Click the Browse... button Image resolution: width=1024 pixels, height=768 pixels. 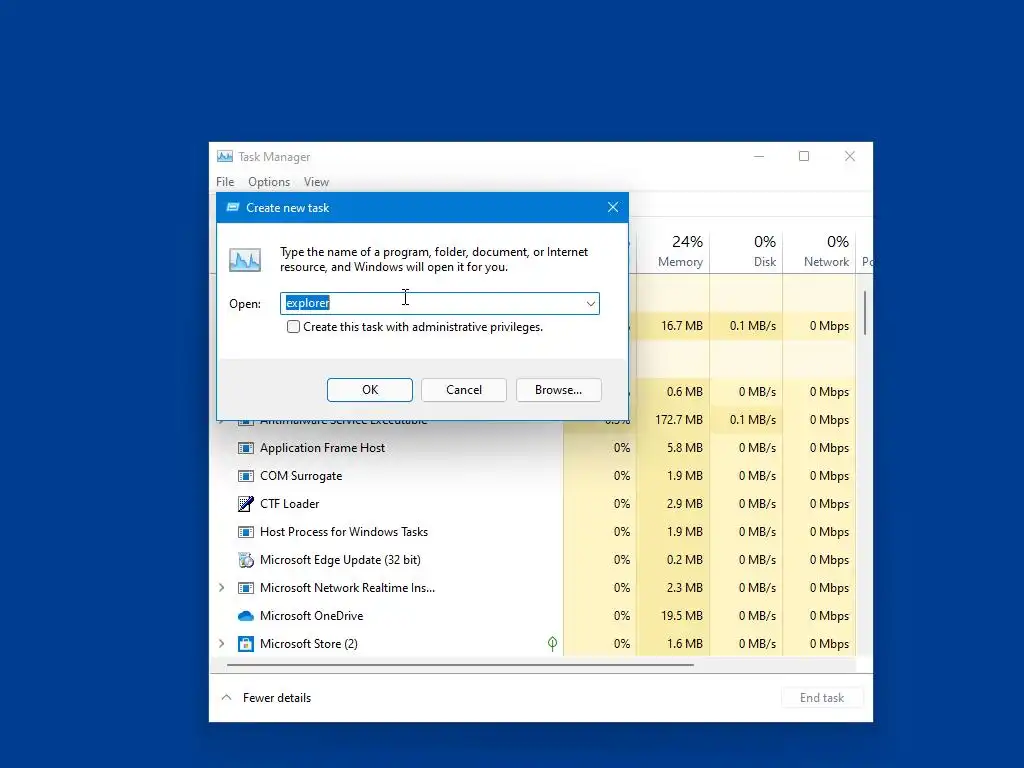(x=558, y=390)
